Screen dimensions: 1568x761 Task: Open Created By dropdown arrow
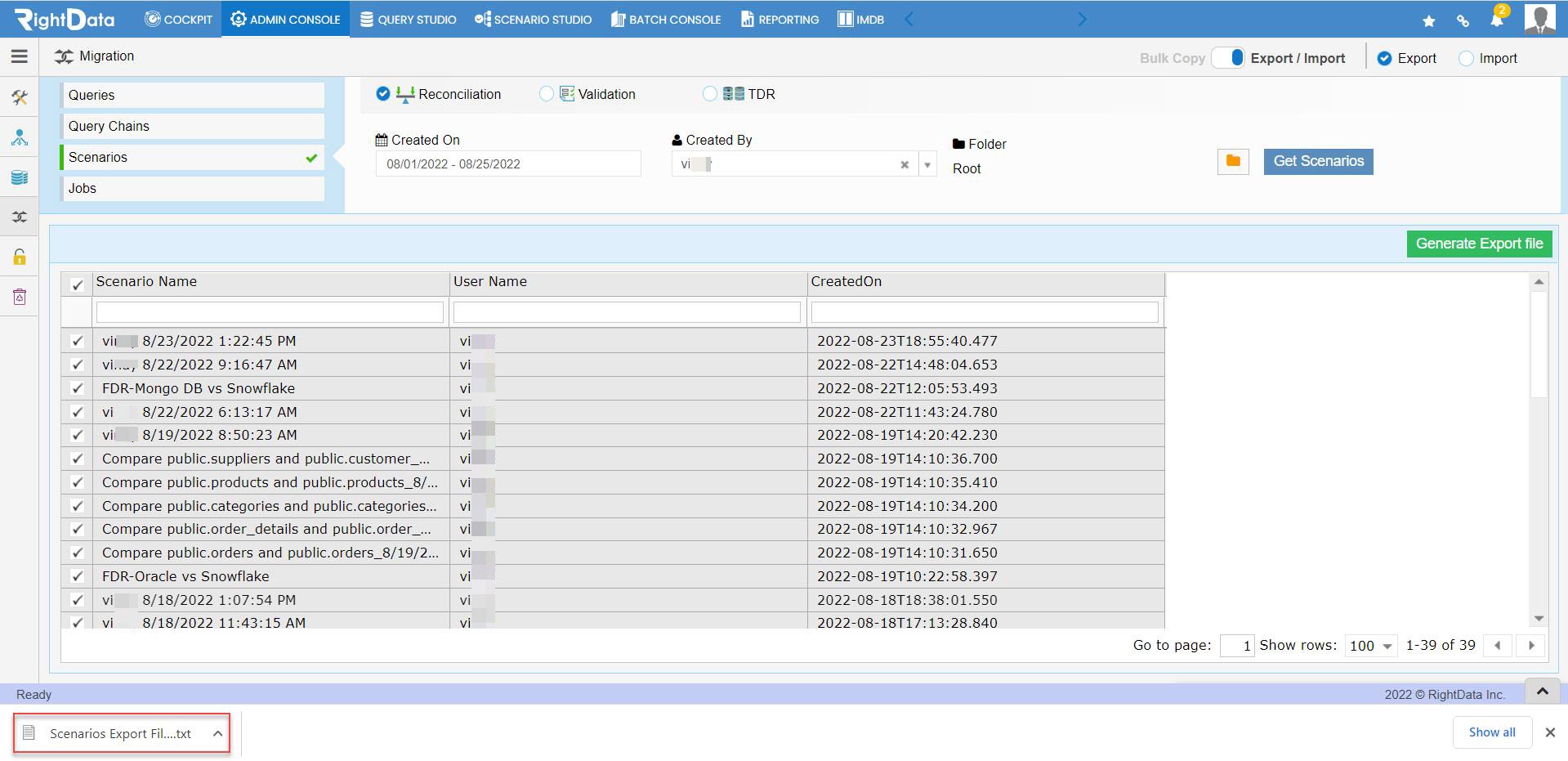pyautogui.click(x=927, y=164)
